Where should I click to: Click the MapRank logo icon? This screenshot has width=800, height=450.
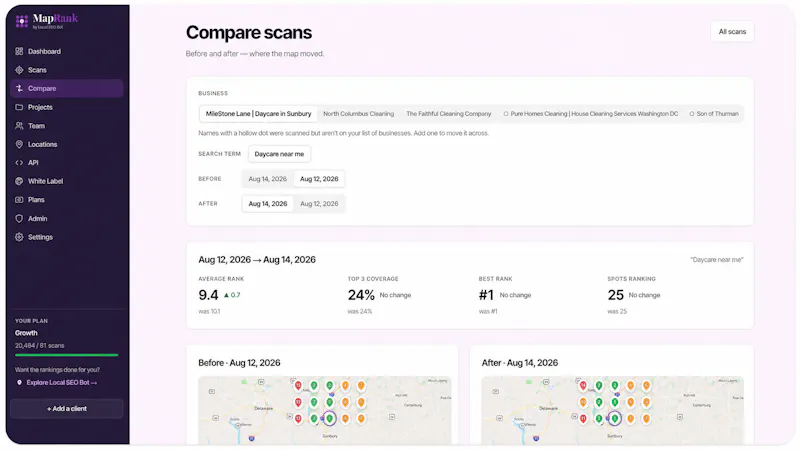22,21
